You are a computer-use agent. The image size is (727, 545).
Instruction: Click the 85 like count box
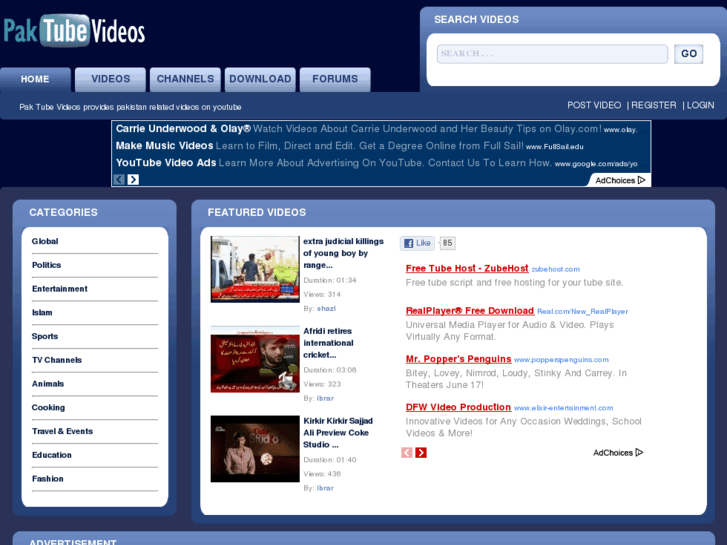coord(447,243)
